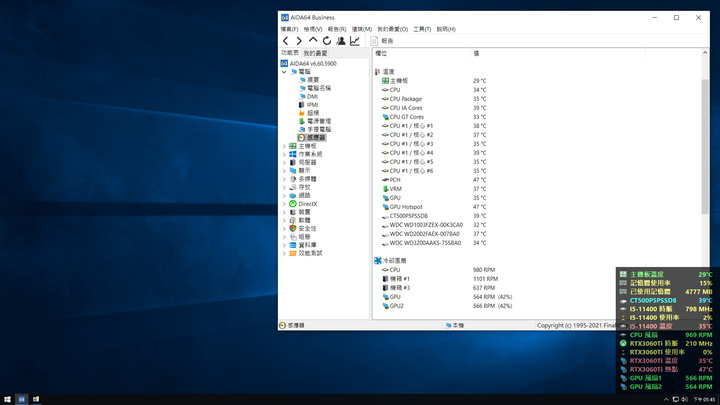
Task: Open the 電源管理 power management item
Action: click(315, 121)
